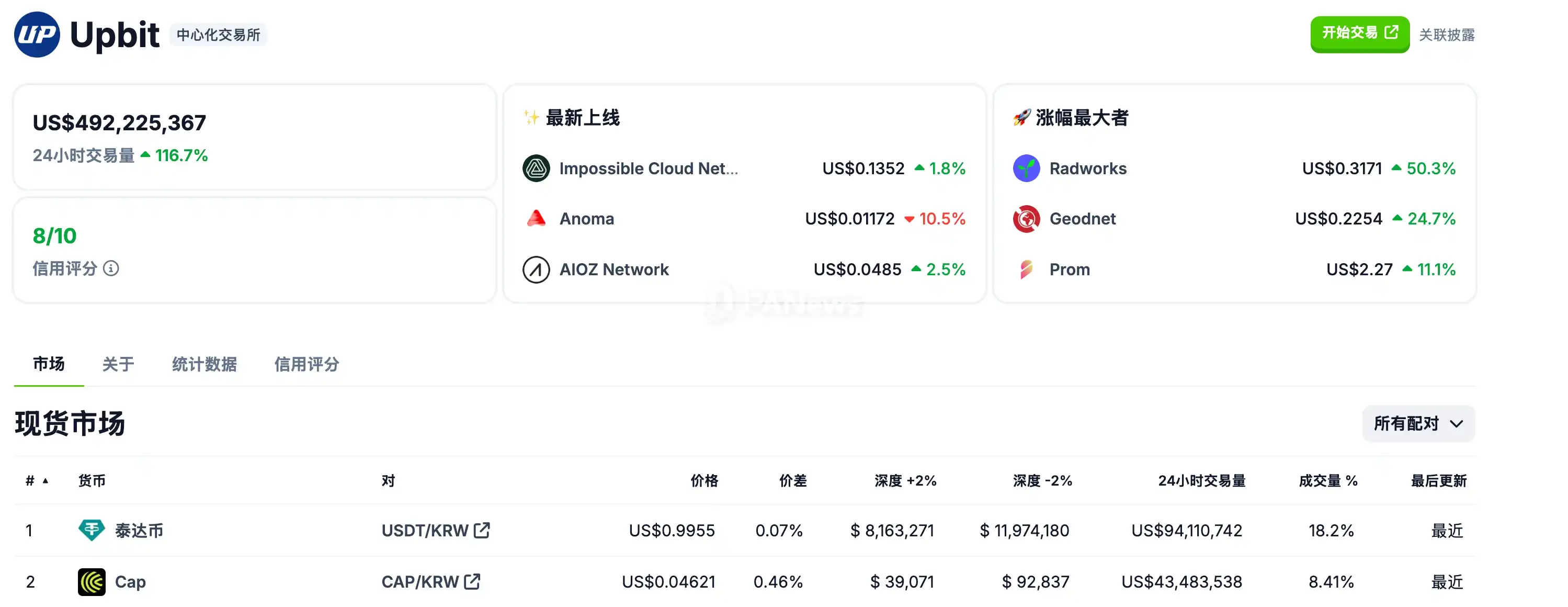This screenshot has width=1568, height=607.
Task: Click the info icon next to 信用评分
Action: (x=111, y=268)
